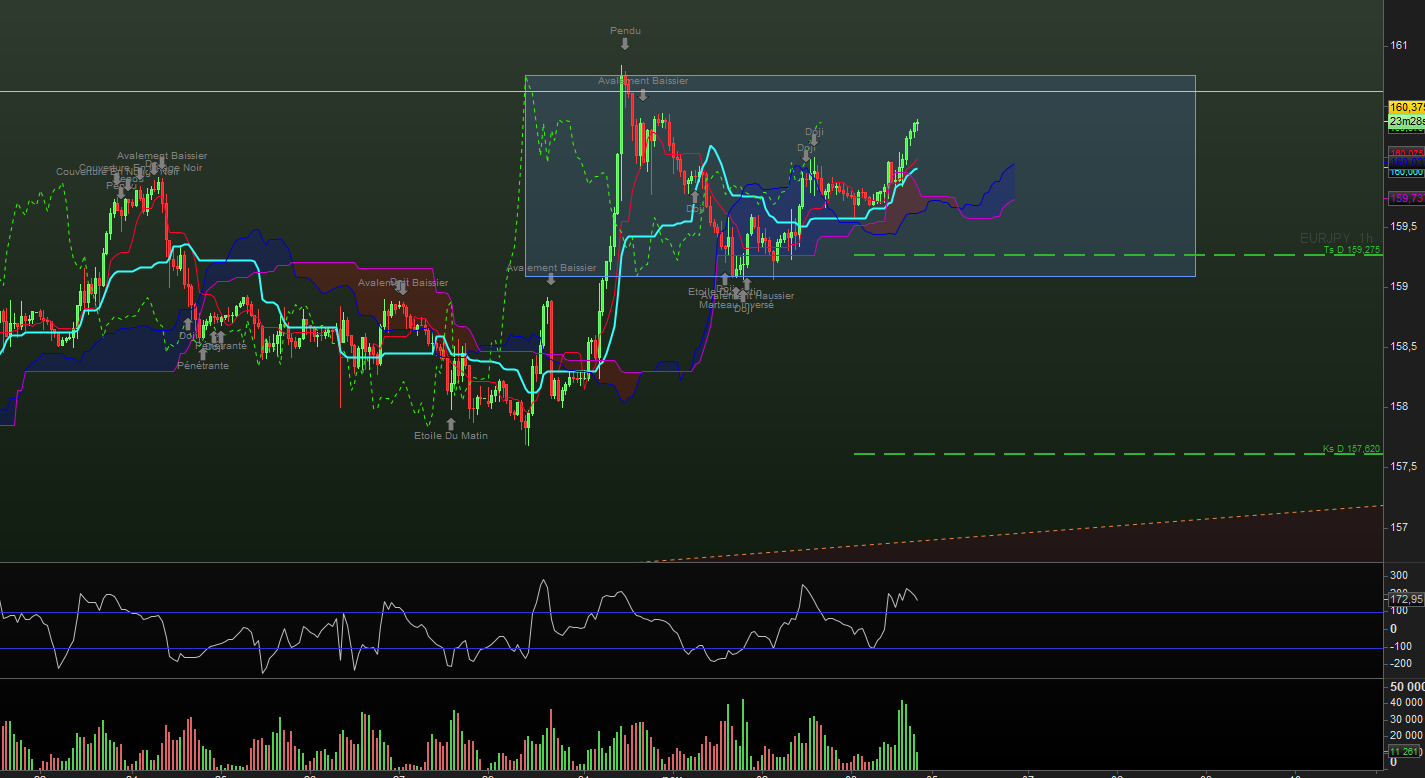This screenshot has height=778, width=1425.
Task: Click the 172,95 oscillator value label
Action: point(1406,599)
